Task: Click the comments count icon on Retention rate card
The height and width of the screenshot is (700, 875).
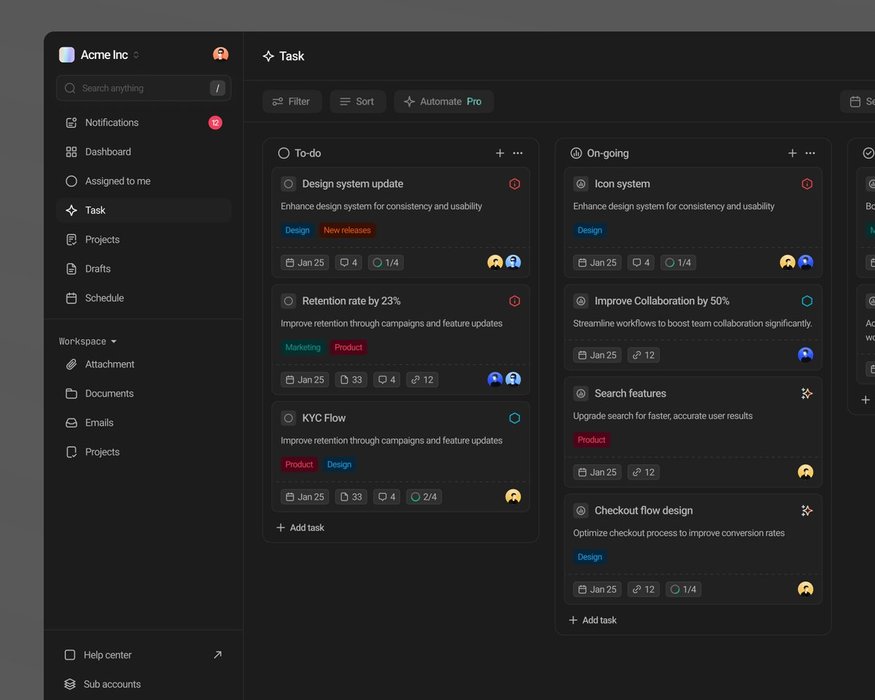Action: 387,380
